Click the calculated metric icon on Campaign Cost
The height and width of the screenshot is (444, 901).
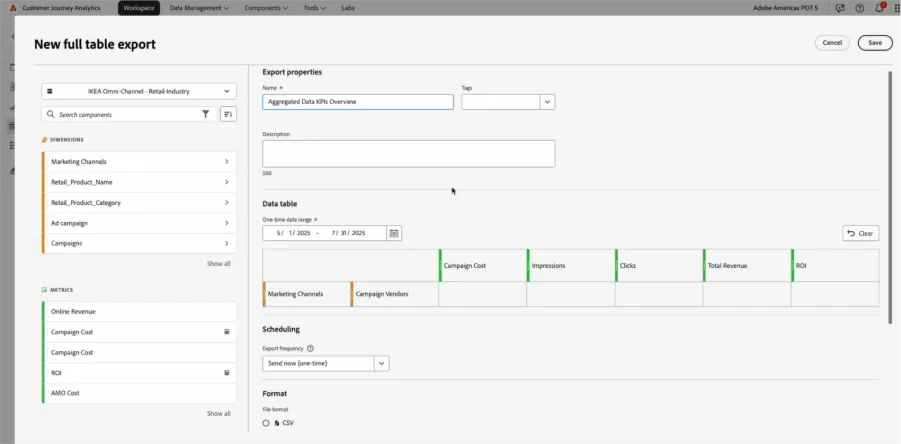(x=227, y=332)
